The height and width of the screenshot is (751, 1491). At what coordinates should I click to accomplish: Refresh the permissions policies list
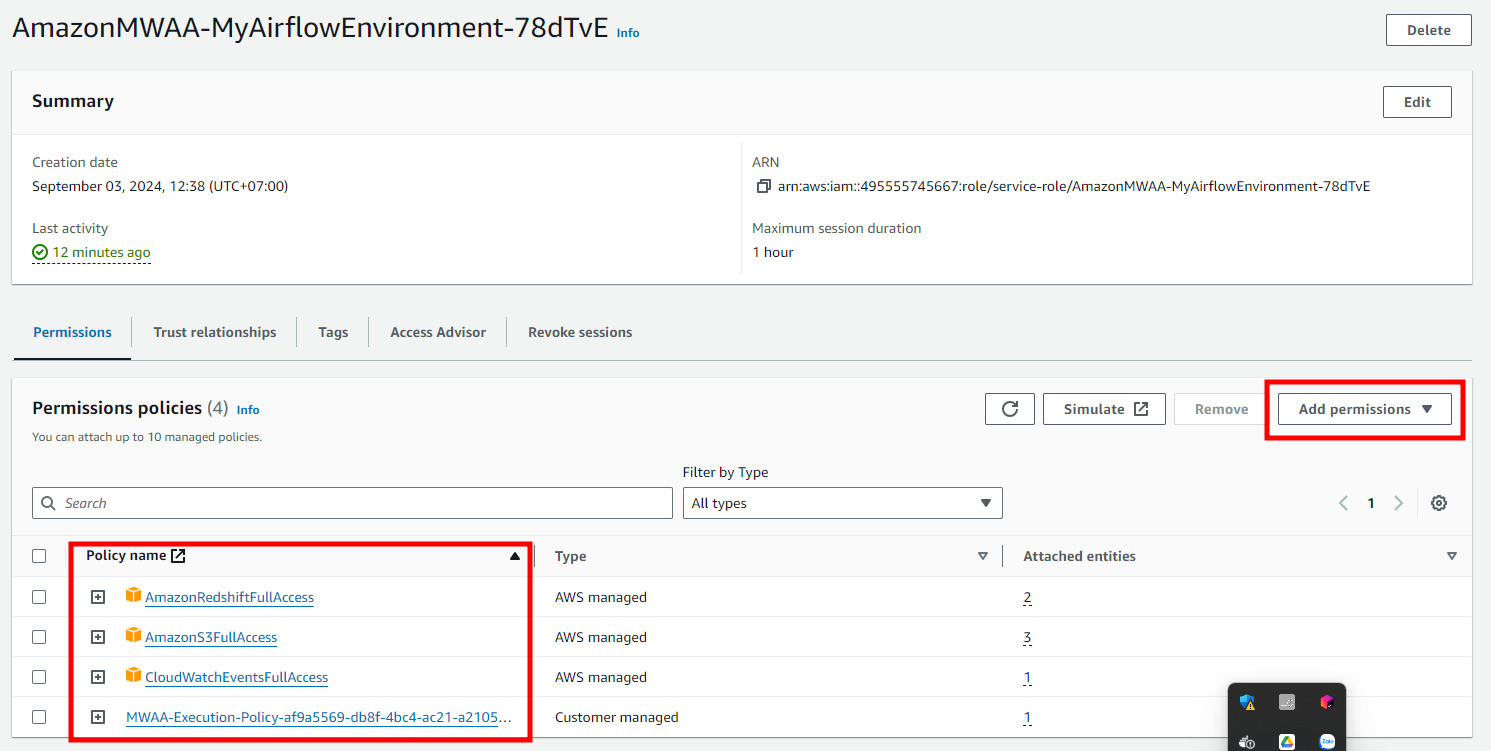coord(1010,409)
